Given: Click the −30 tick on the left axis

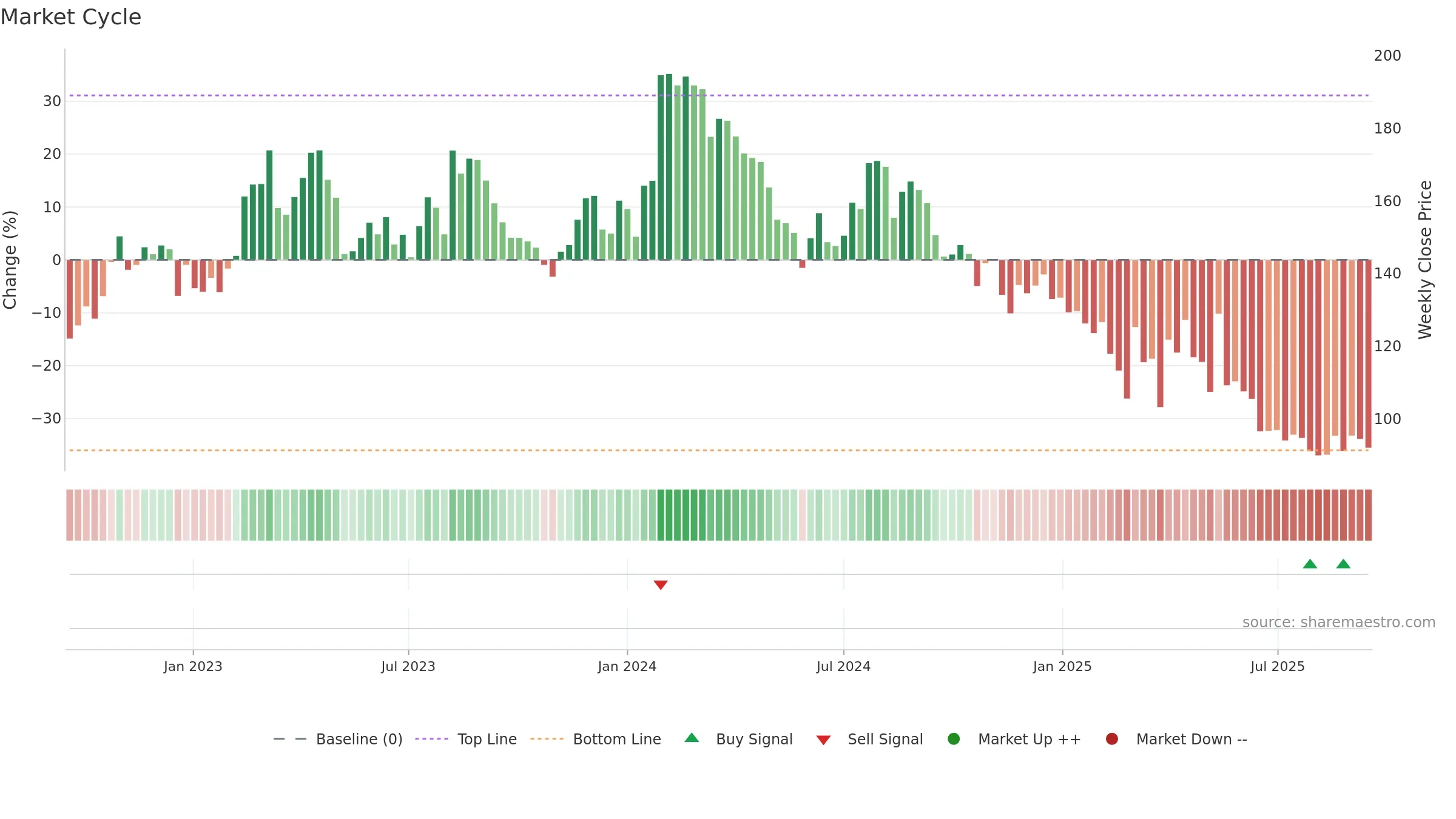Looking at the screenshot, I should pos(47,419).
